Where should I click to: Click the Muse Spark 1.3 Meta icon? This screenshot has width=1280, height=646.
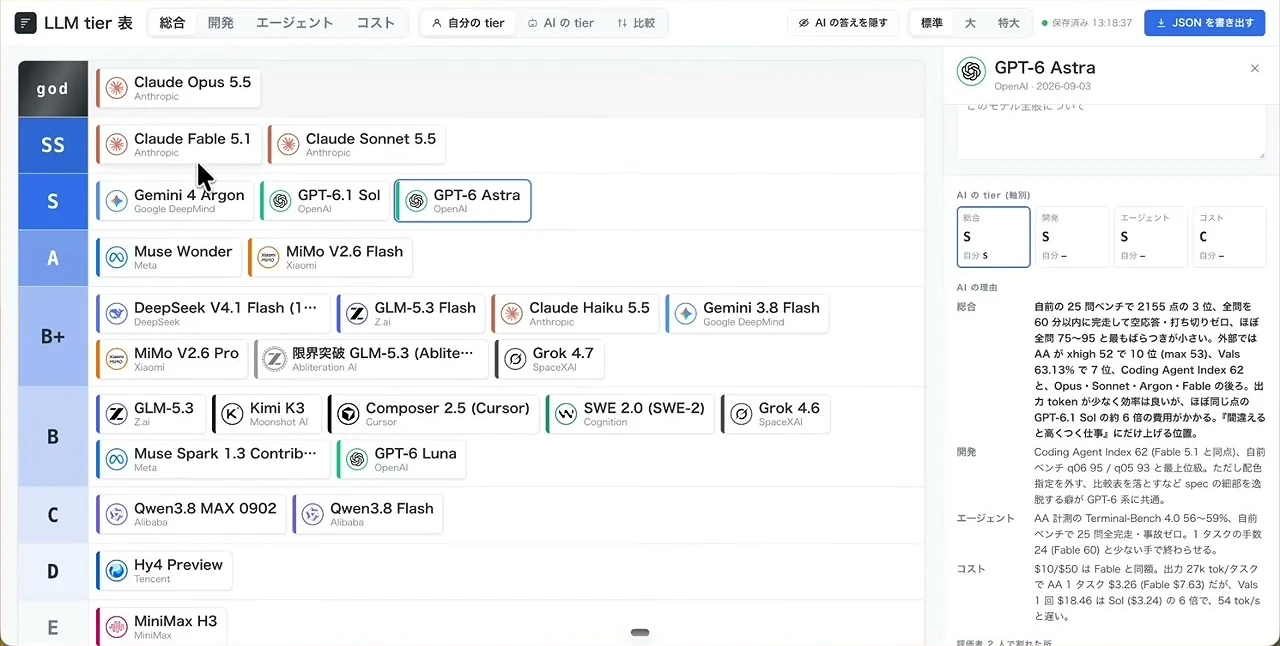click(x=117, y=459)
